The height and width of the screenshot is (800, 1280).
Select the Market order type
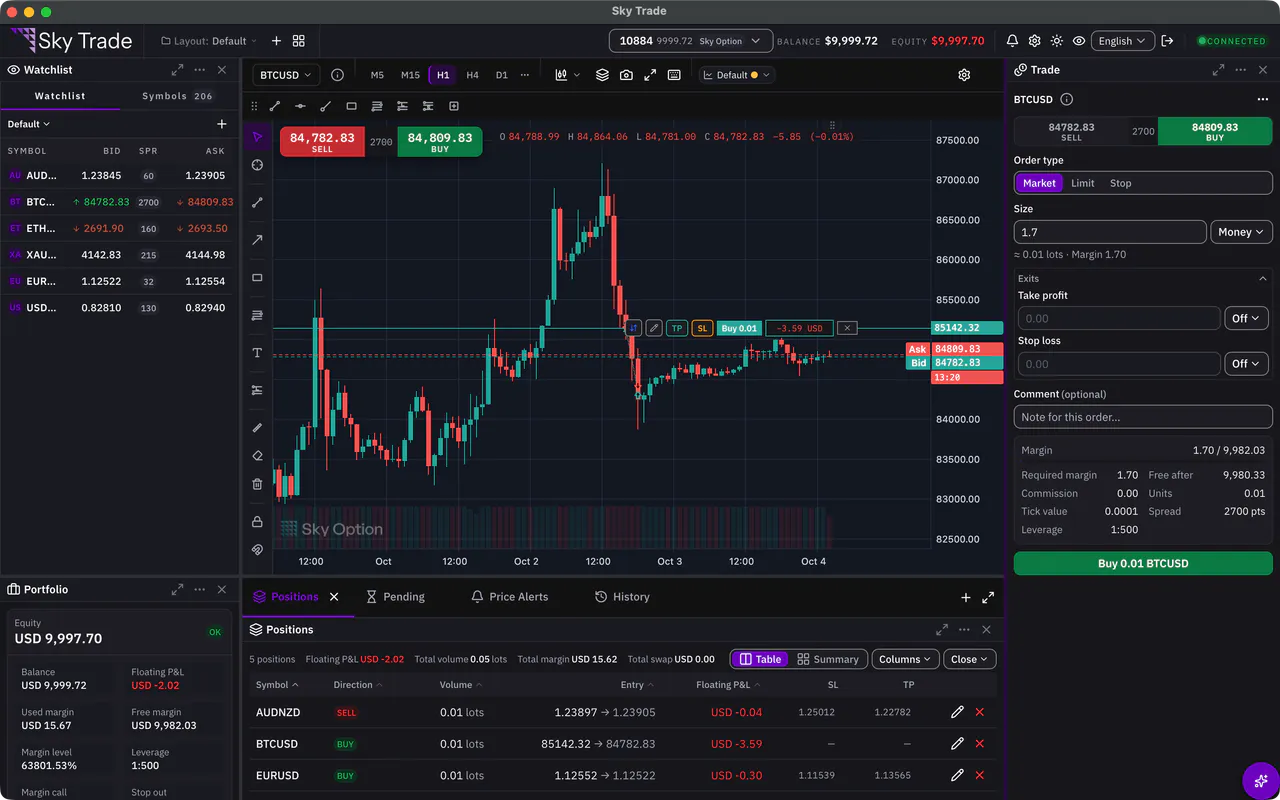(x=1039, y=183)
